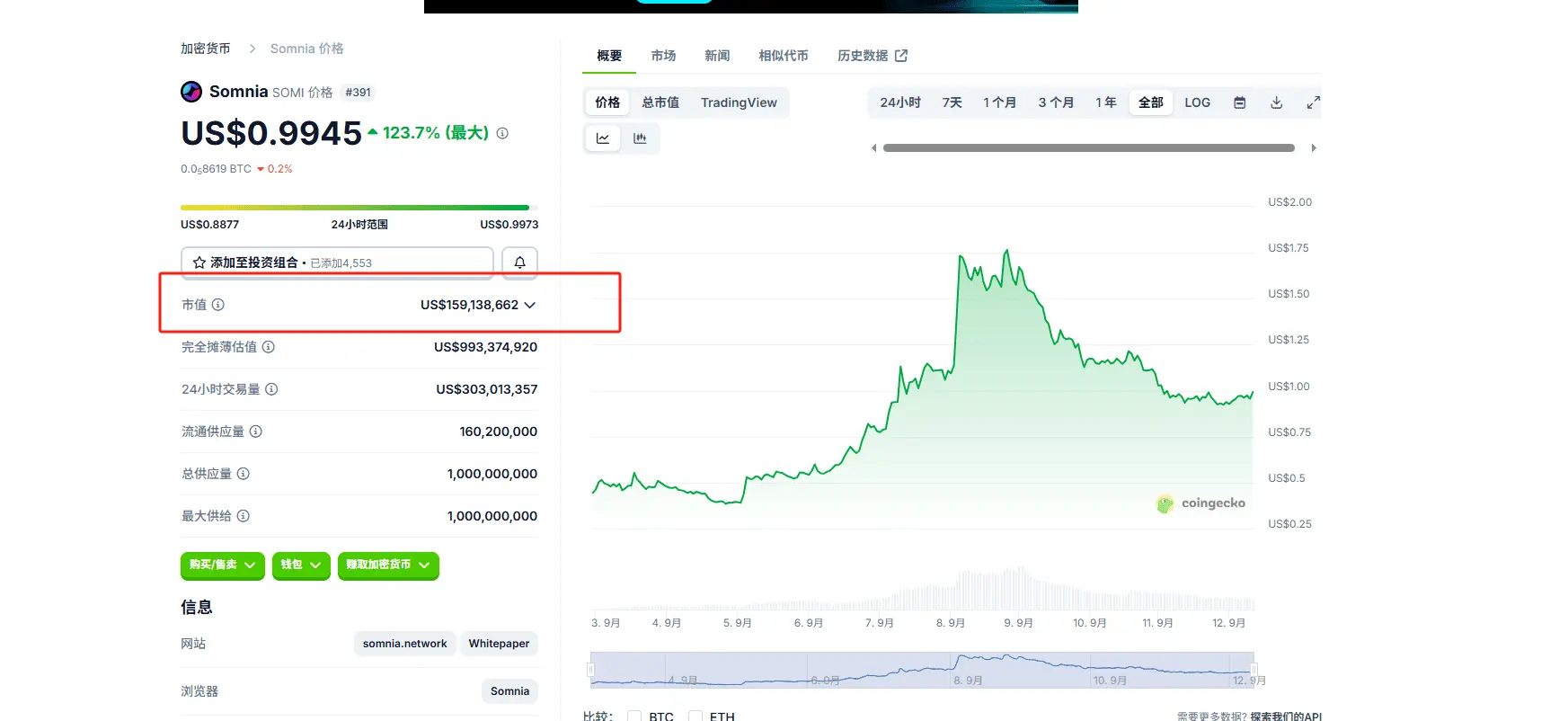This screenshot has height=721, width=1568.
Task: Expand the chart to fullscreen
Action: point(1313,102)
